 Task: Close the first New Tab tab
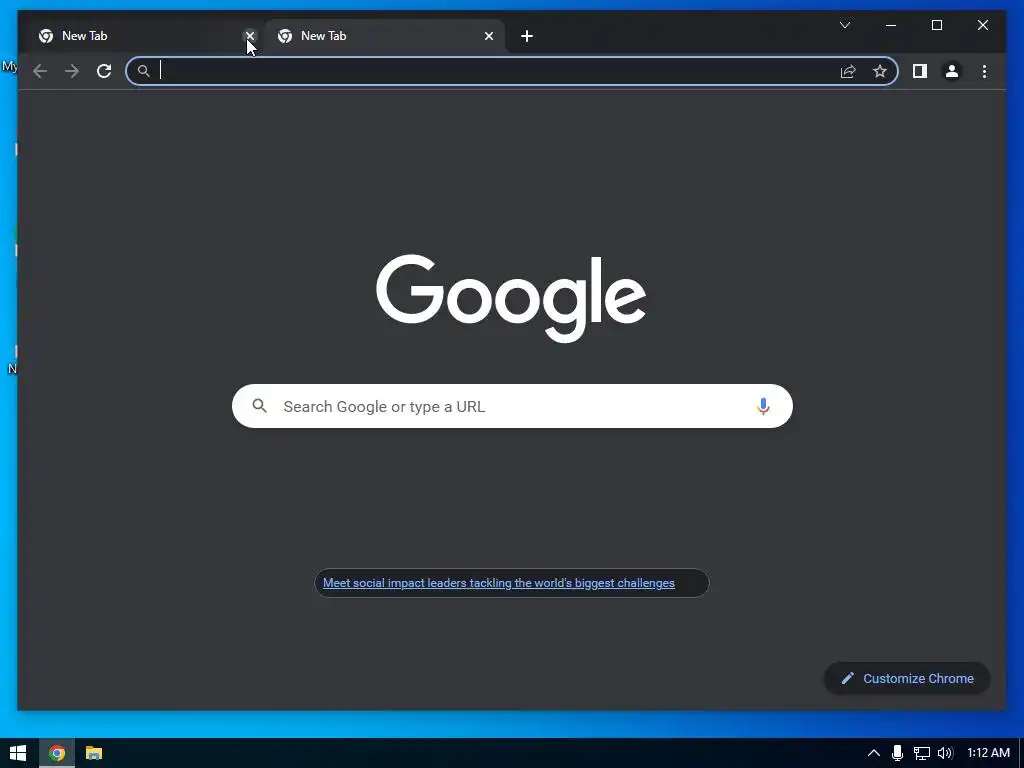(249, 36)
